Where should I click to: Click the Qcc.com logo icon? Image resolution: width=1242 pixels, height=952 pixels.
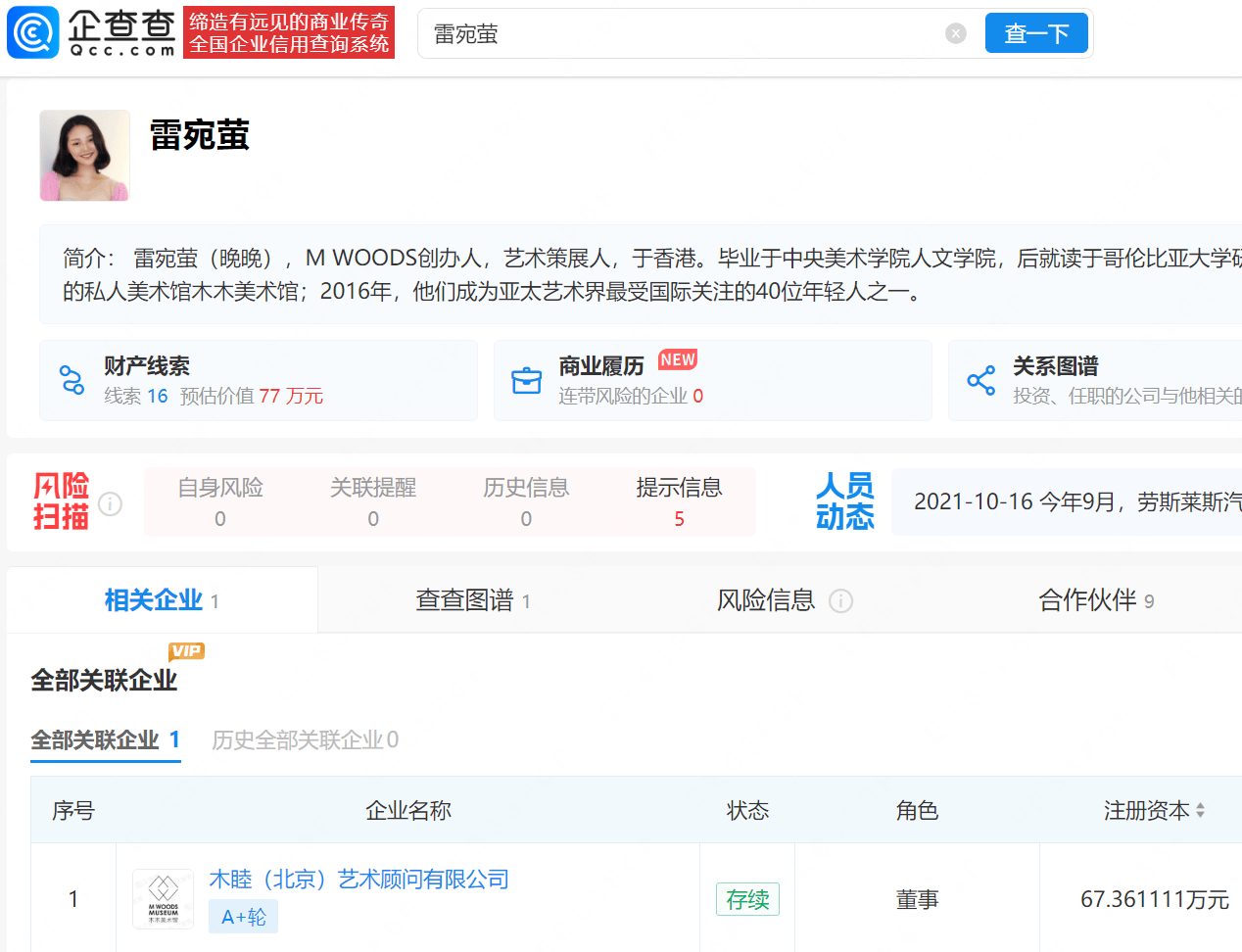point(33,32)
